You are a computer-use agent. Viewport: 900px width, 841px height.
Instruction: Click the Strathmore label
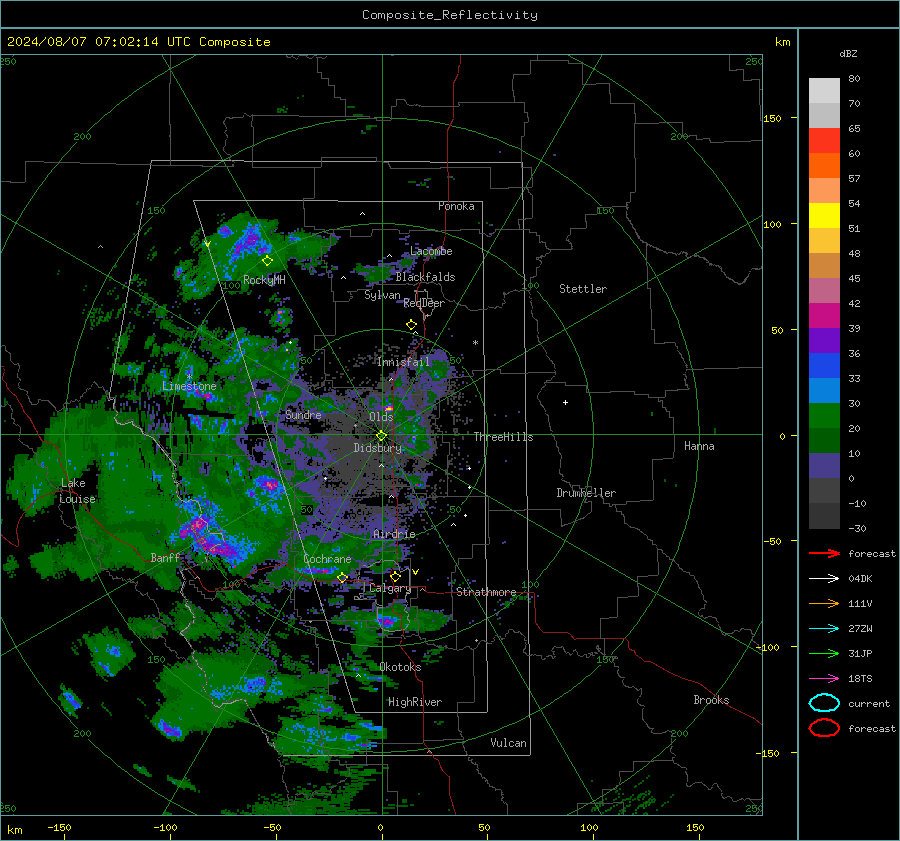click(x=486, y=592)
